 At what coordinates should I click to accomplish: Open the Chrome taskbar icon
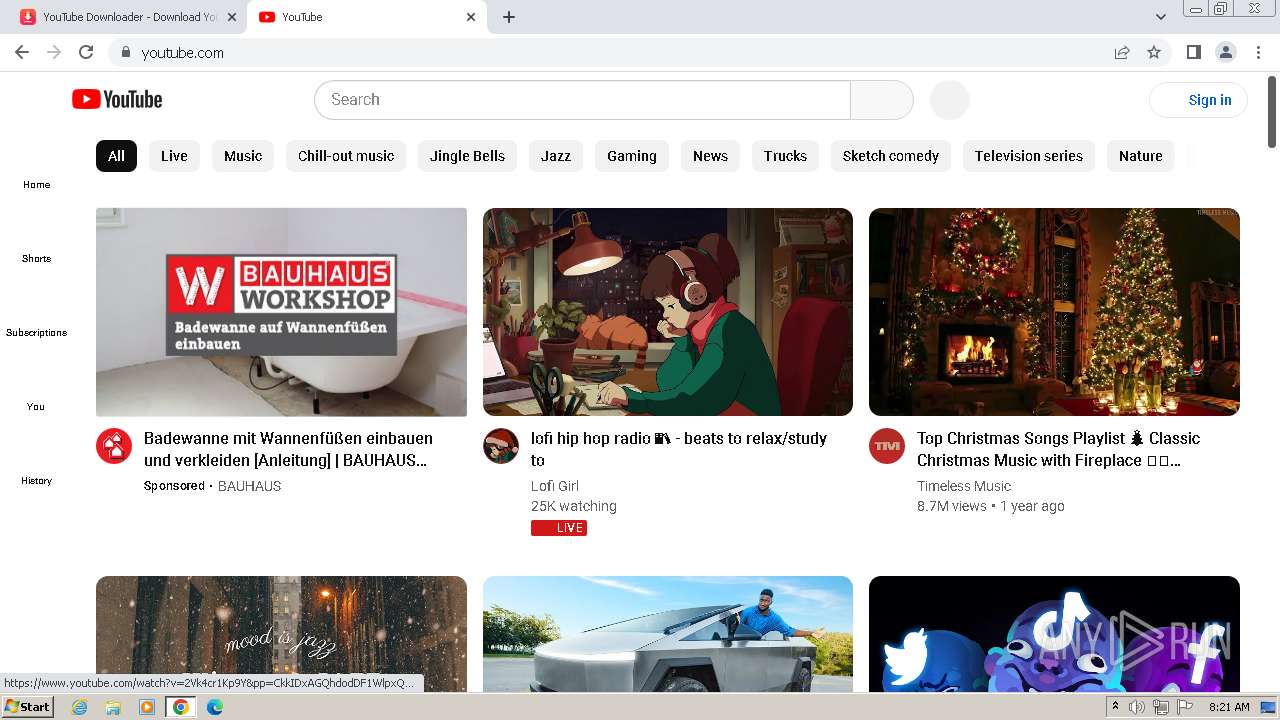point(180,707)
